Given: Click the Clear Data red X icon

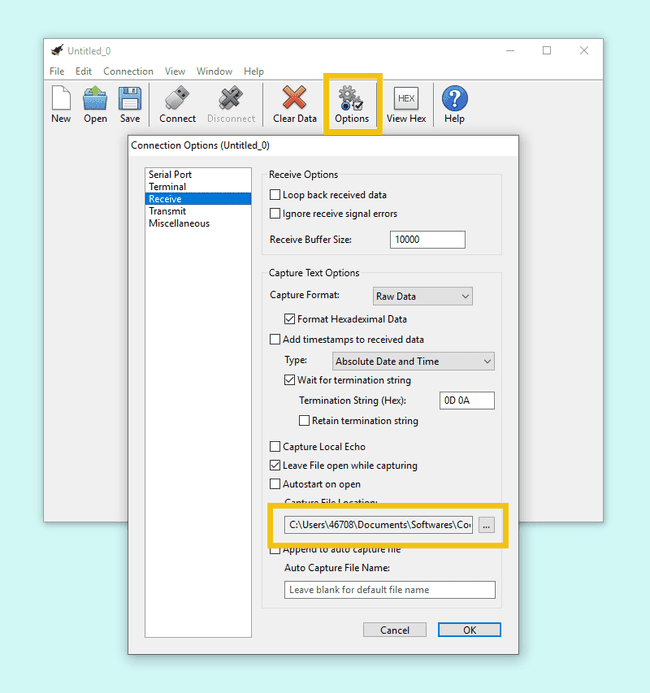Looking at the screenshot, I should pyautogui.click(x=294, y=98).
